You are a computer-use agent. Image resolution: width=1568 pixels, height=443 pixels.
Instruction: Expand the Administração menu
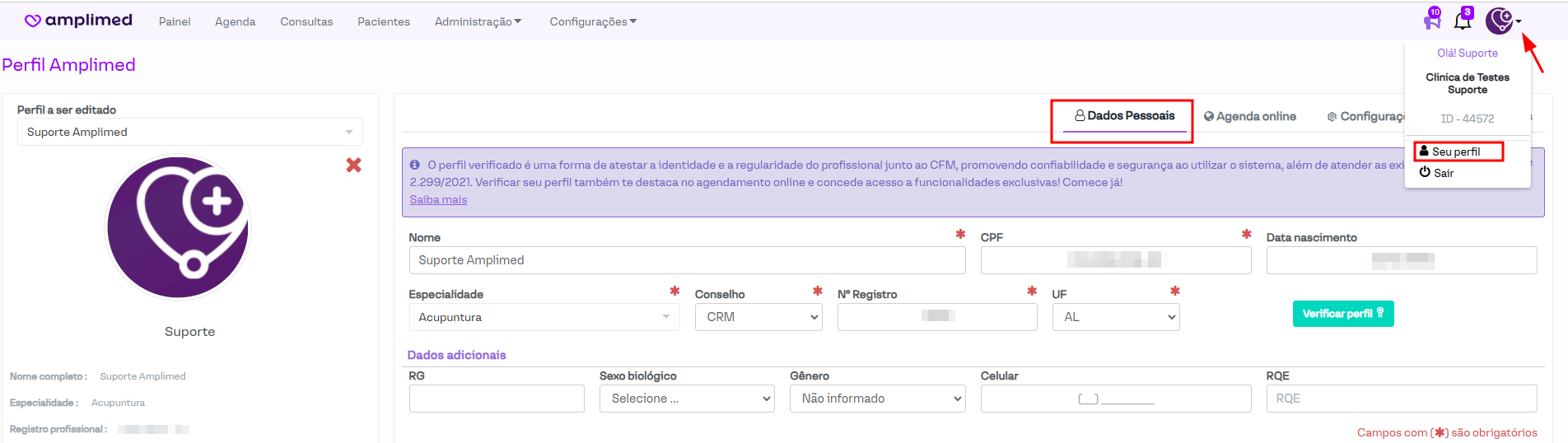[x=478, y=21]
